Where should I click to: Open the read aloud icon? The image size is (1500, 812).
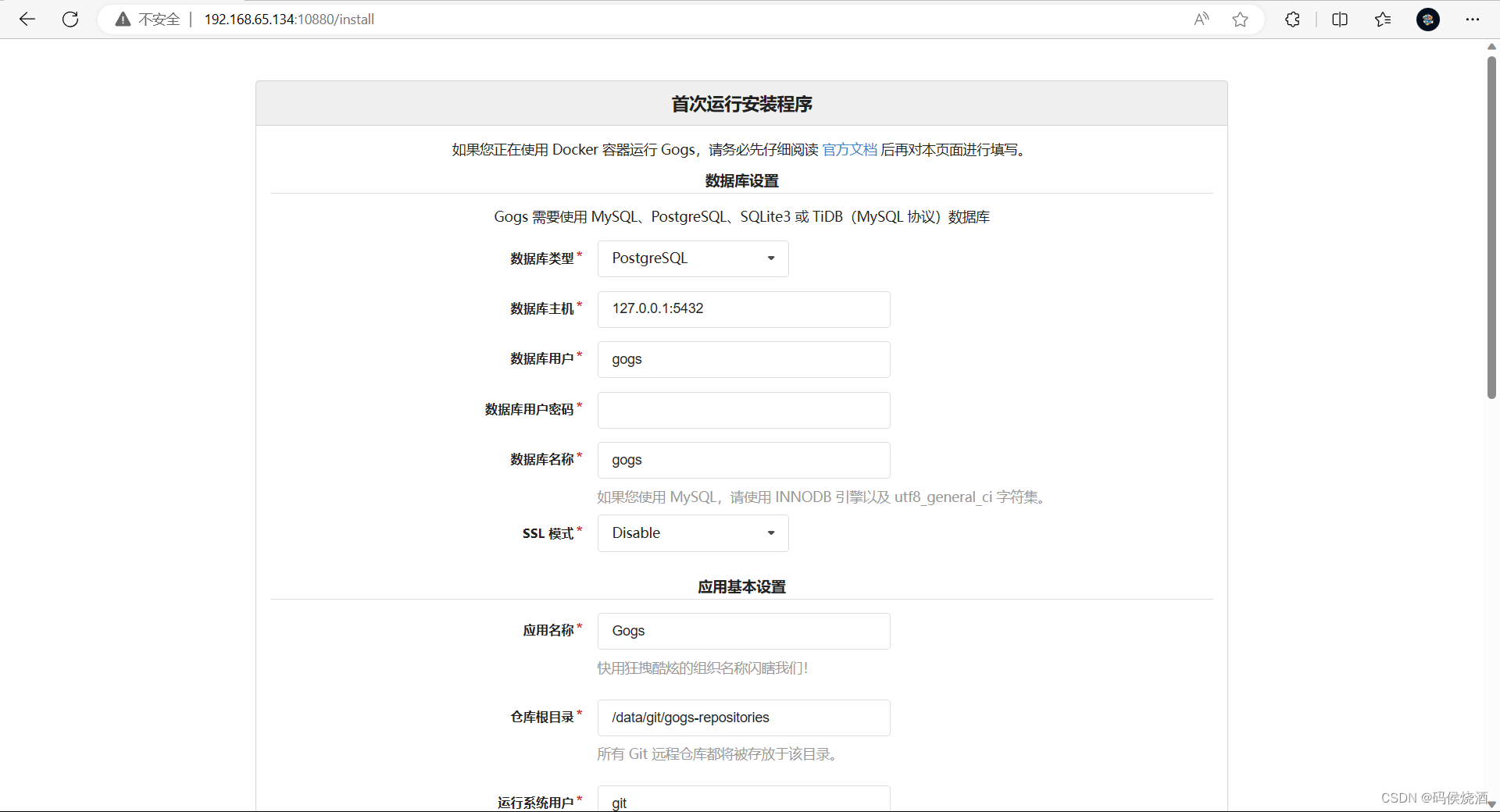[x=1202, y=20]
